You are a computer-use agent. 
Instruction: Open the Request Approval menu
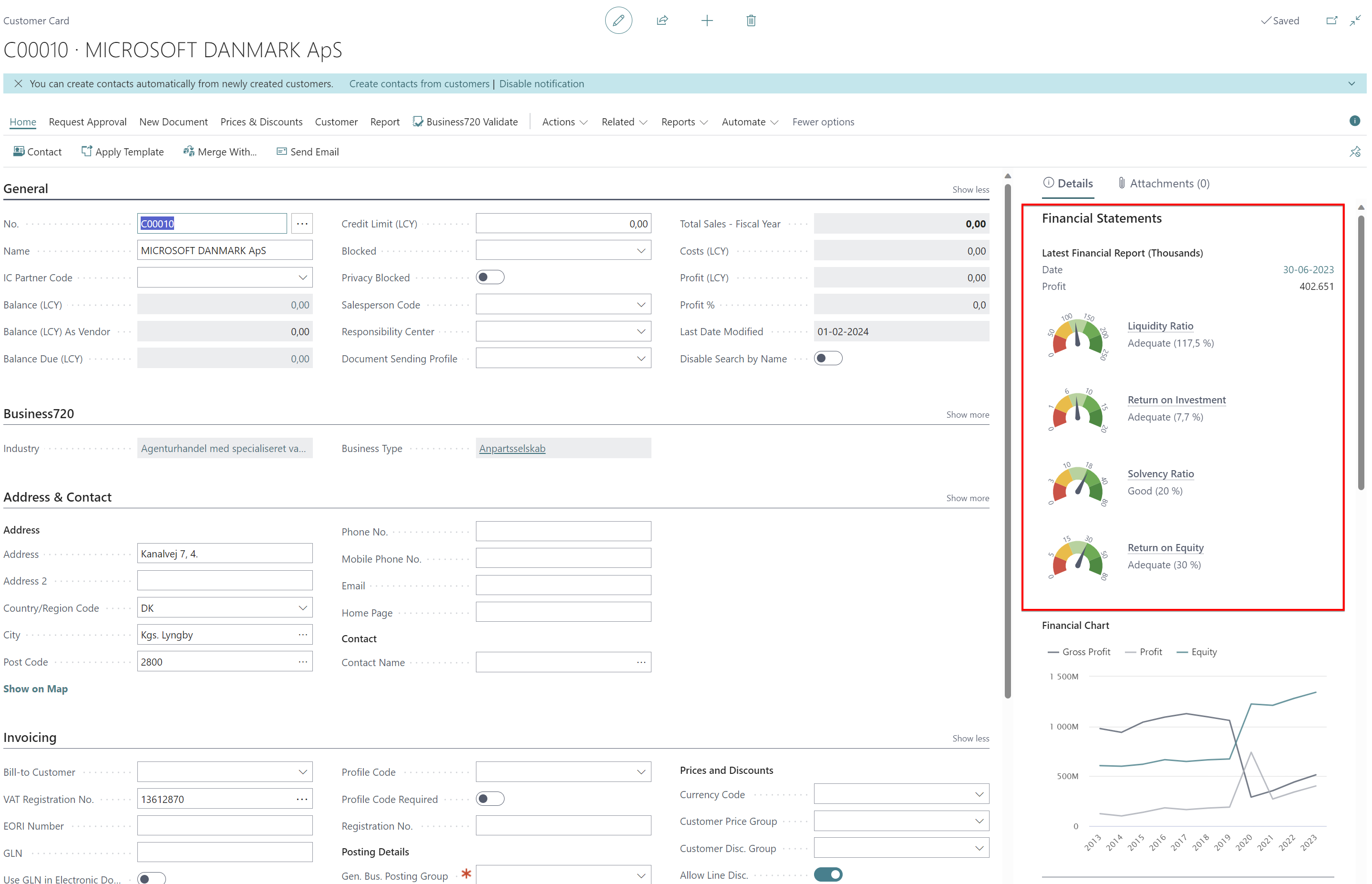click(x=87, y=122)
